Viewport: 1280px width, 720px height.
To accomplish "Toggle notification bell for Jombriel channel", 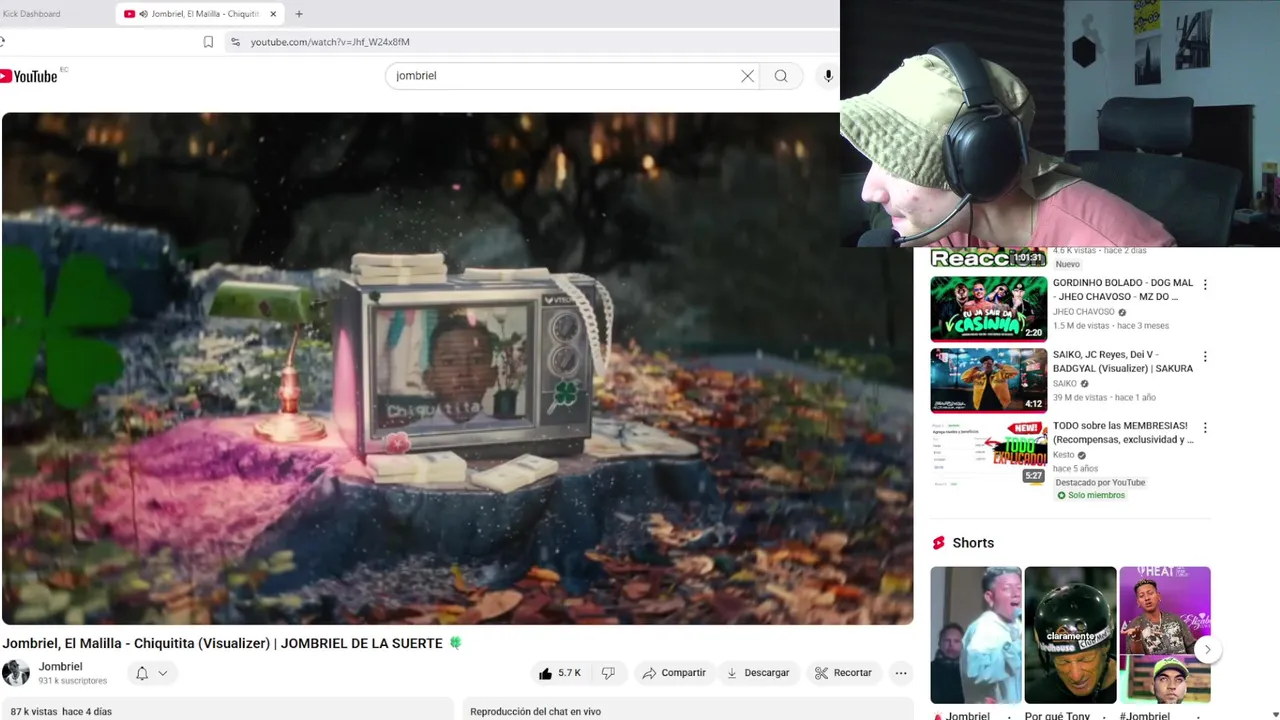I will (142, 674).
